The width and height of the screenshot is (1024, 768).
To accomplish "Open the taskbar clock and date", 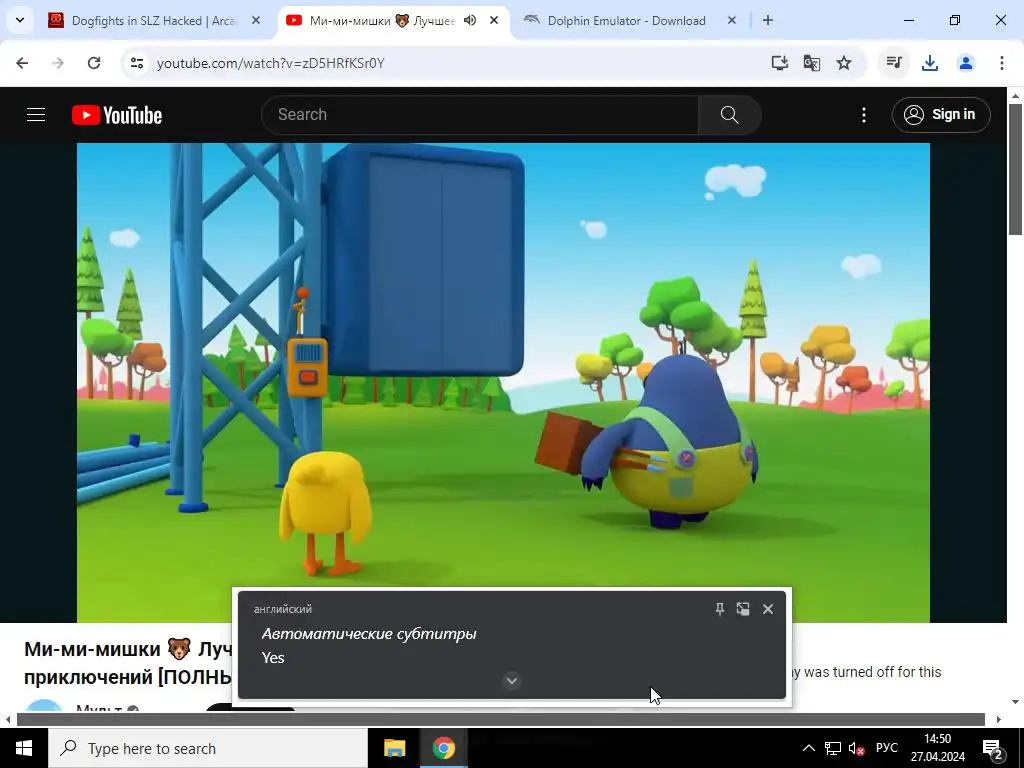I will [x=938, y=748].
